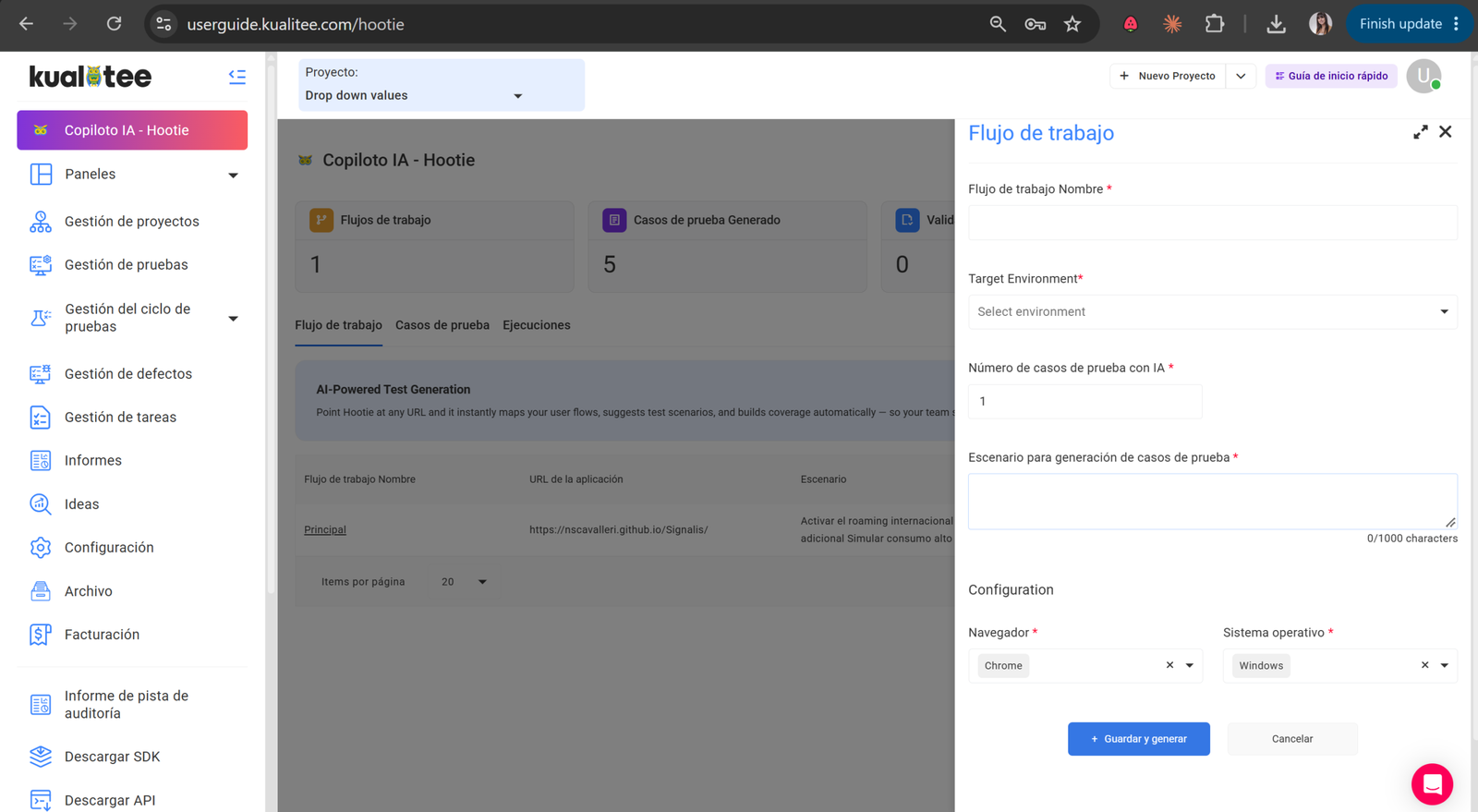Open the chat support bubble
This screenshot has width=1478, height=812.
click(x=1432, y=784)
